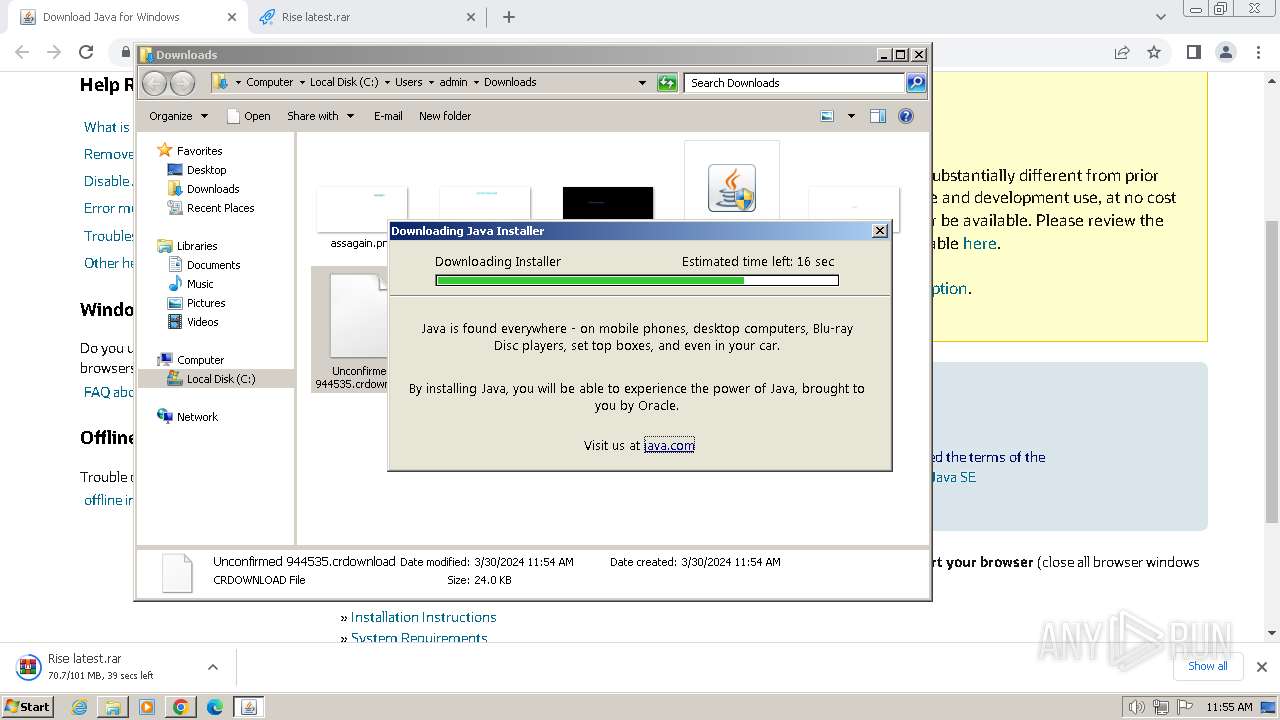Visit the java.com link in installer dialog
This screenshot has width=1280, height=720.
669,446
